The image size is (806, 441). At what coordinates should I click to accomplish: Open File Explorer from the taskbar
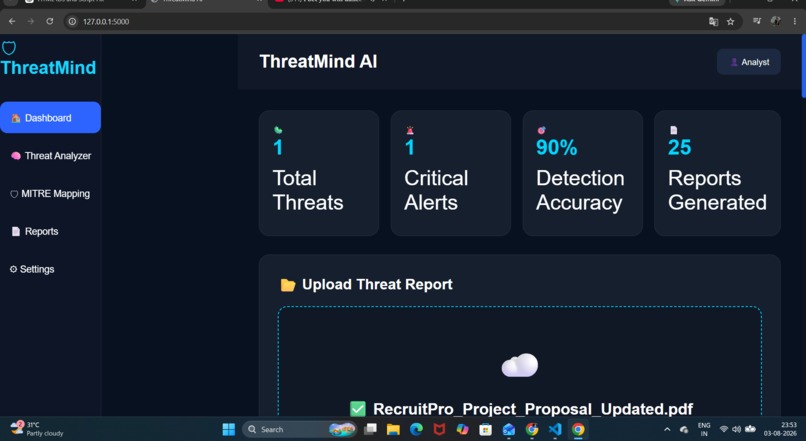coord(393,429)
